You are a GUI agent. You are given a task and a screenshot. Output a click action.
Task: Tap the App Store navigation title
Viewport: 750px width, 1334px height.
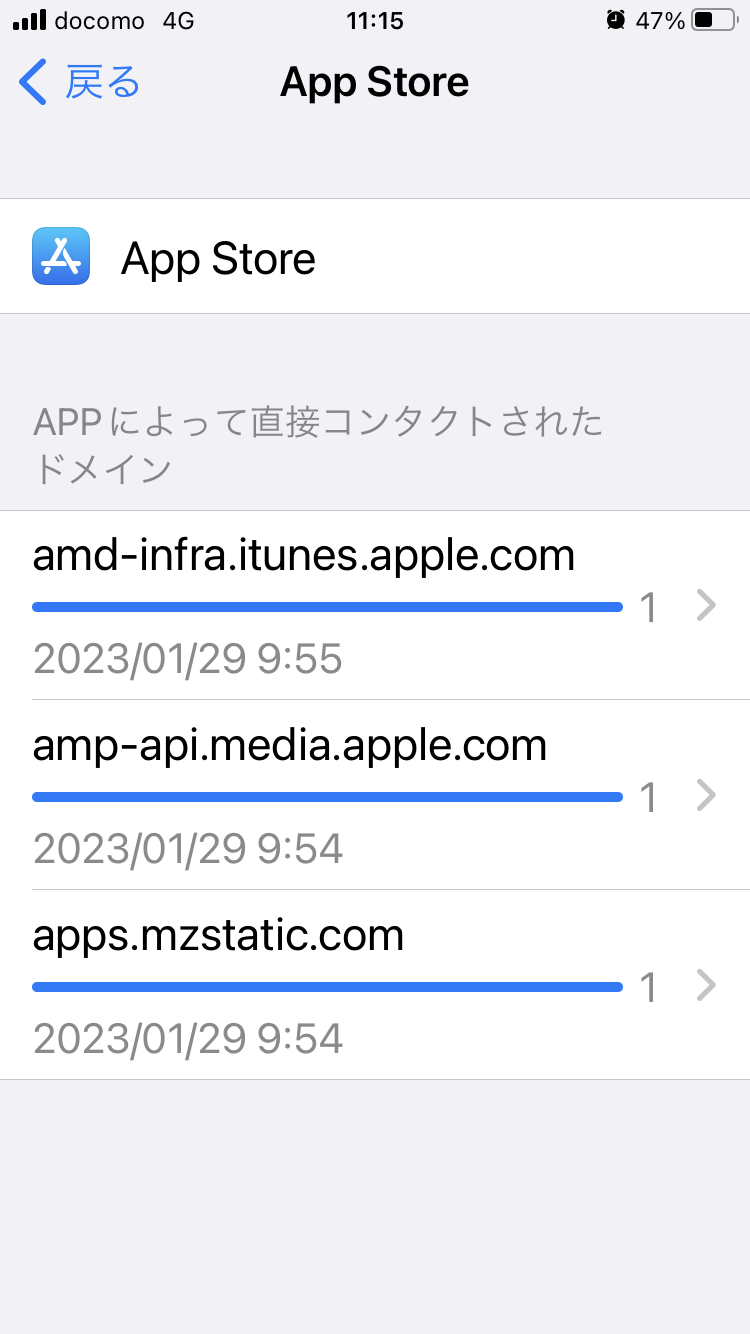pos(374,82)
